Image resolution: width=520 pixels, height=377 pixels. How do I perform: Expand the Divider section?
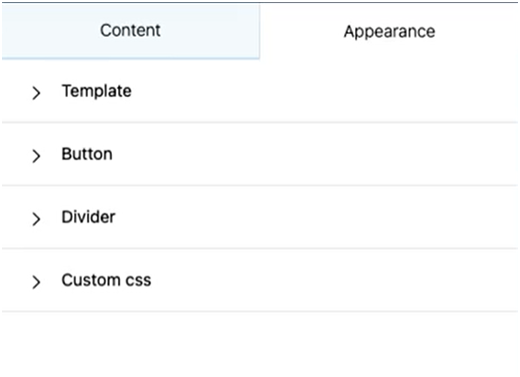click(260, 217)
